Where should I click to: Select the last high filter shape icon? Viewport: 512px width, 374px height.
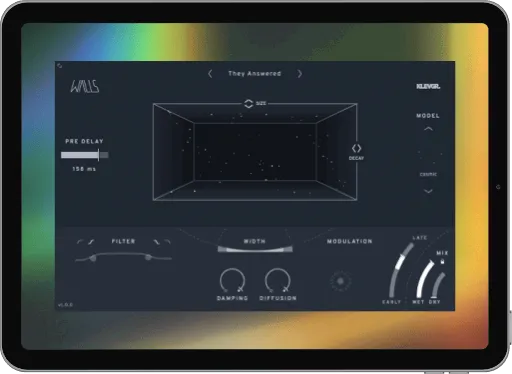[x=167, y=242]
